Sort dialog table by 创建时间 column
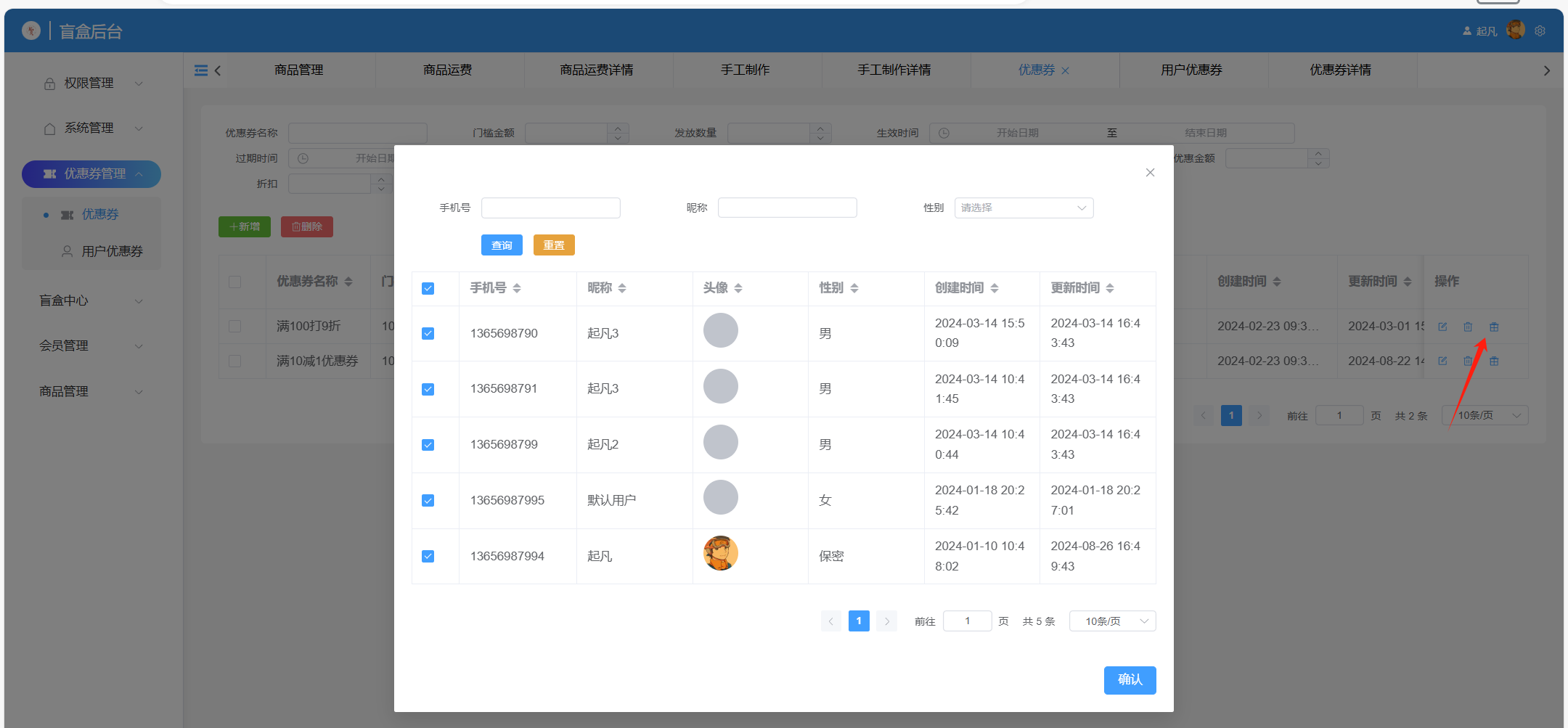This screenshot has height=728, width=1568. click(995, 288)
